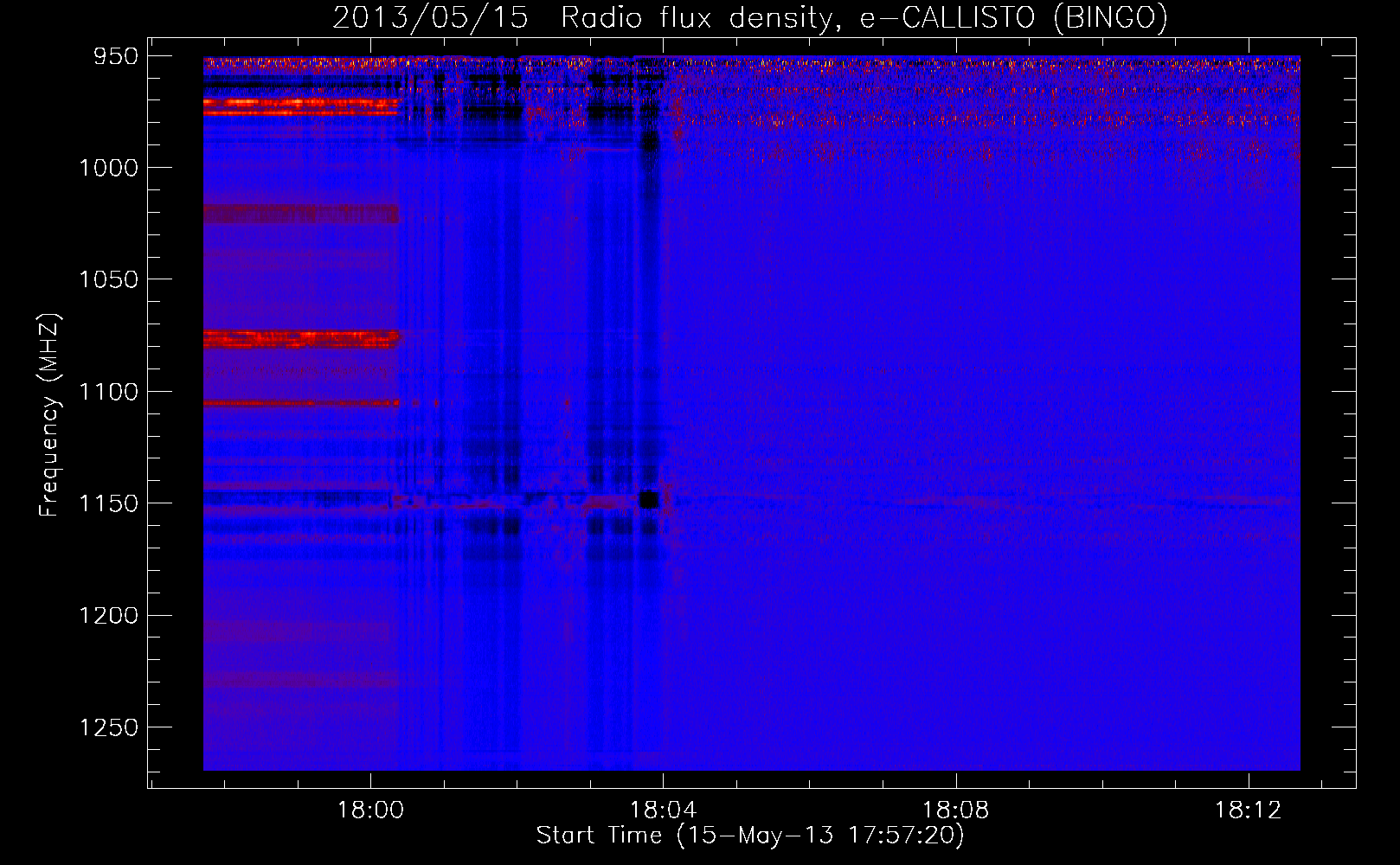The width and height of the screenshot is (1400, 865).
Task: Click the '18:08' time axis label
Action: click(955, 811)
